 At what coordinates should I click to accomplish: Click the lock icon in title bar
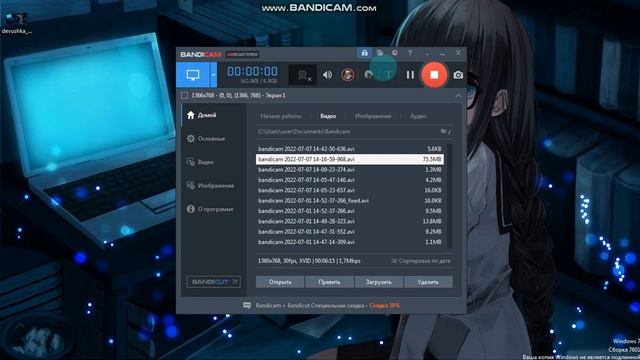tap(364, 53)
